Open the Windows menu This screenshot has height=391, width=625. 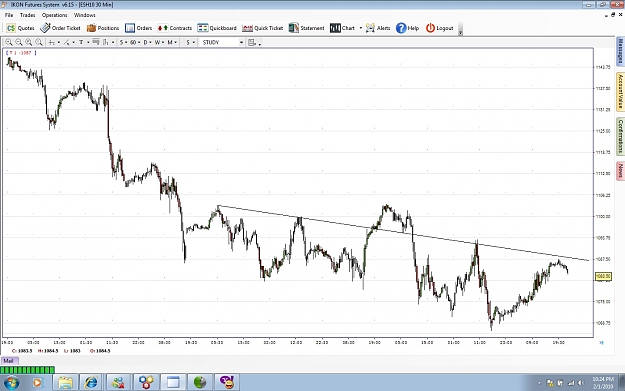pyautogui.click(x=85, y=15)
